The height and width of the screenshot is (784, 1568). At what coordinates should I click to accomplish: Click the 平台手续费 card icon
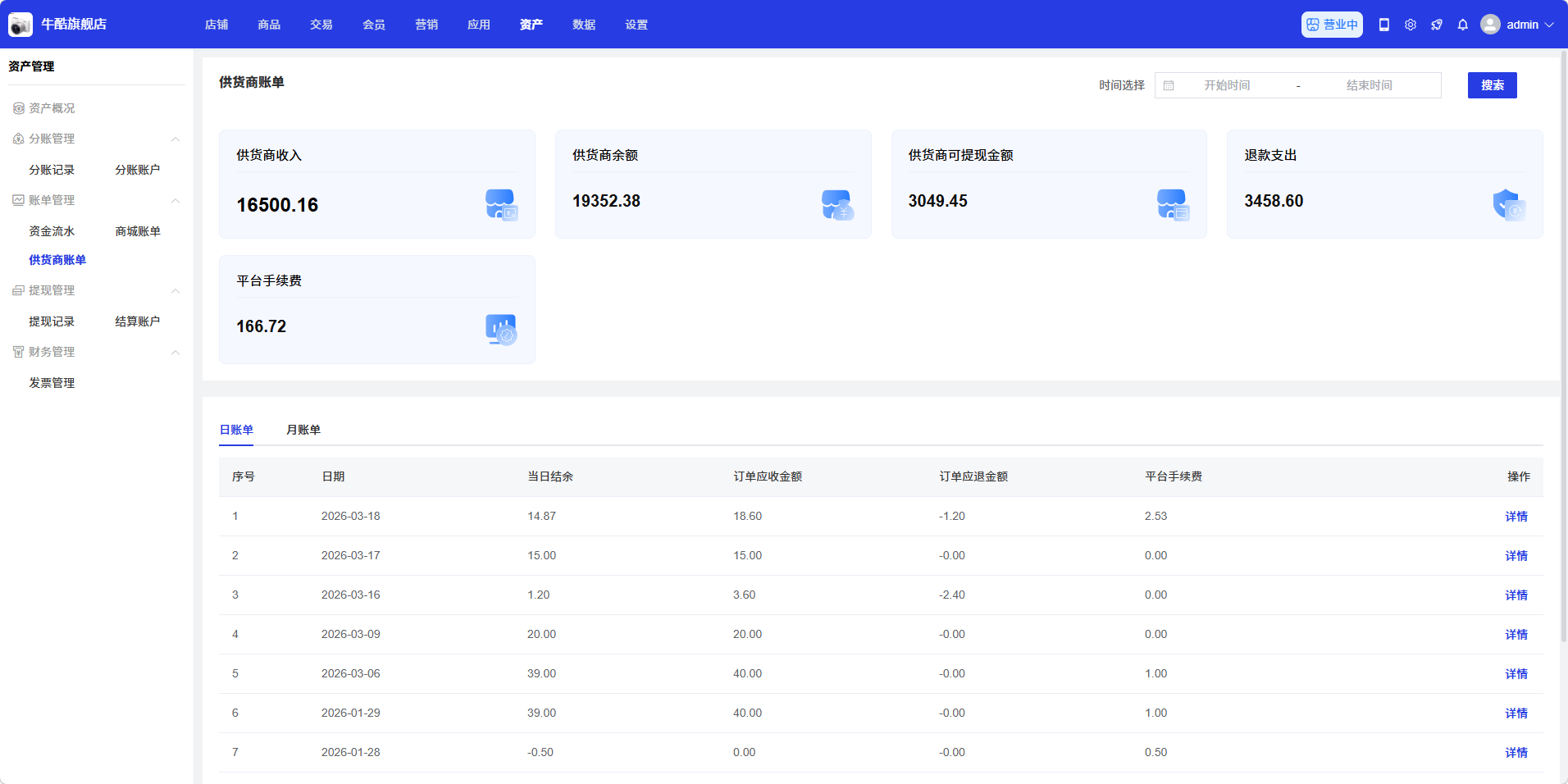coord(501,330)
